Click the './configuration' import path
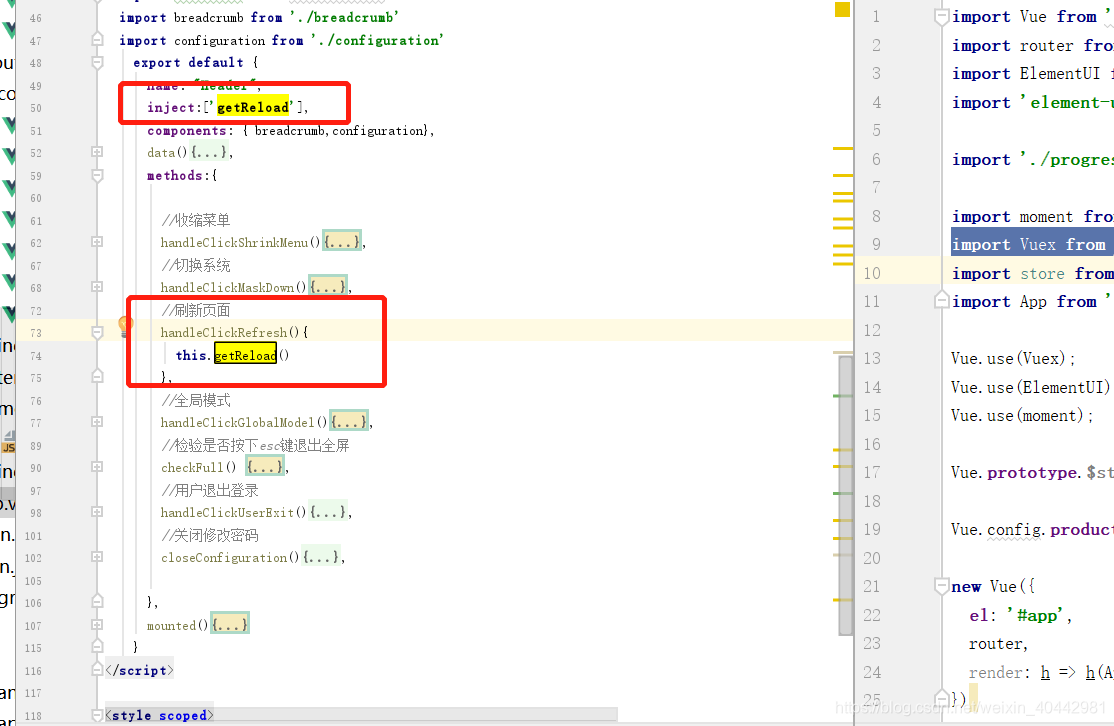The image size is (1114, 726). pos(377,40)
